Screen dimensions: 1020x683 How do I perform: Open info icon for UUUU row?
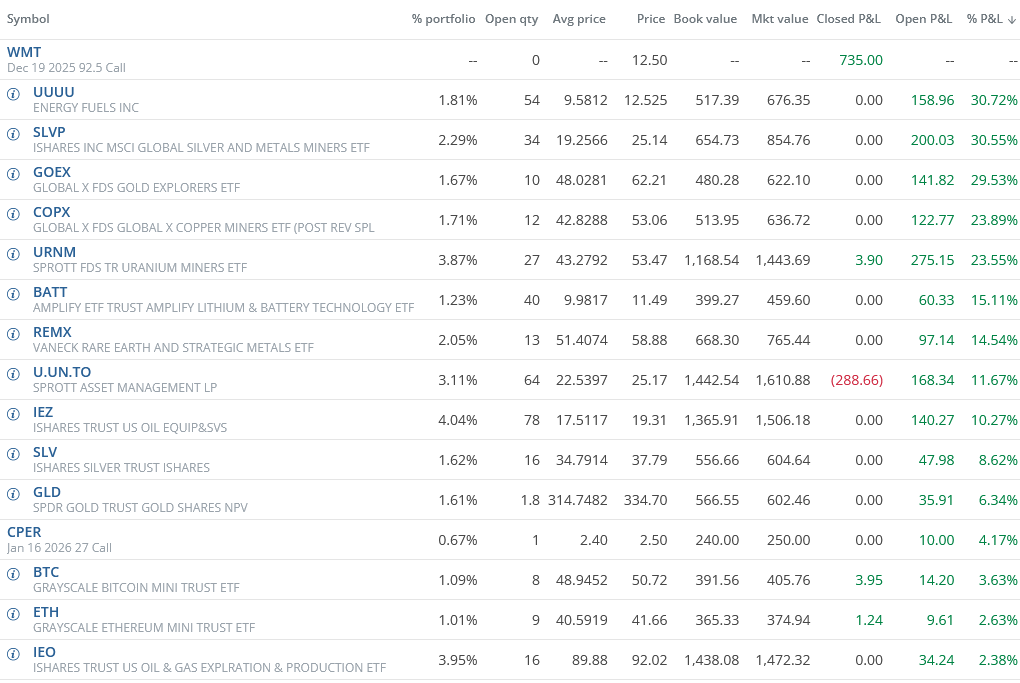click(13, 94)
